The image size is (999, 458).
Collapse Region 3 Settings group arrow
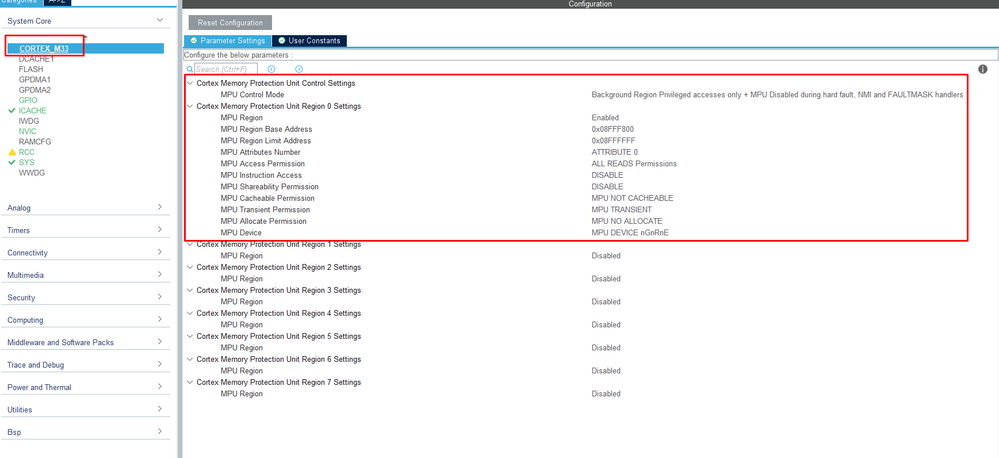click(x=190, y=290)
